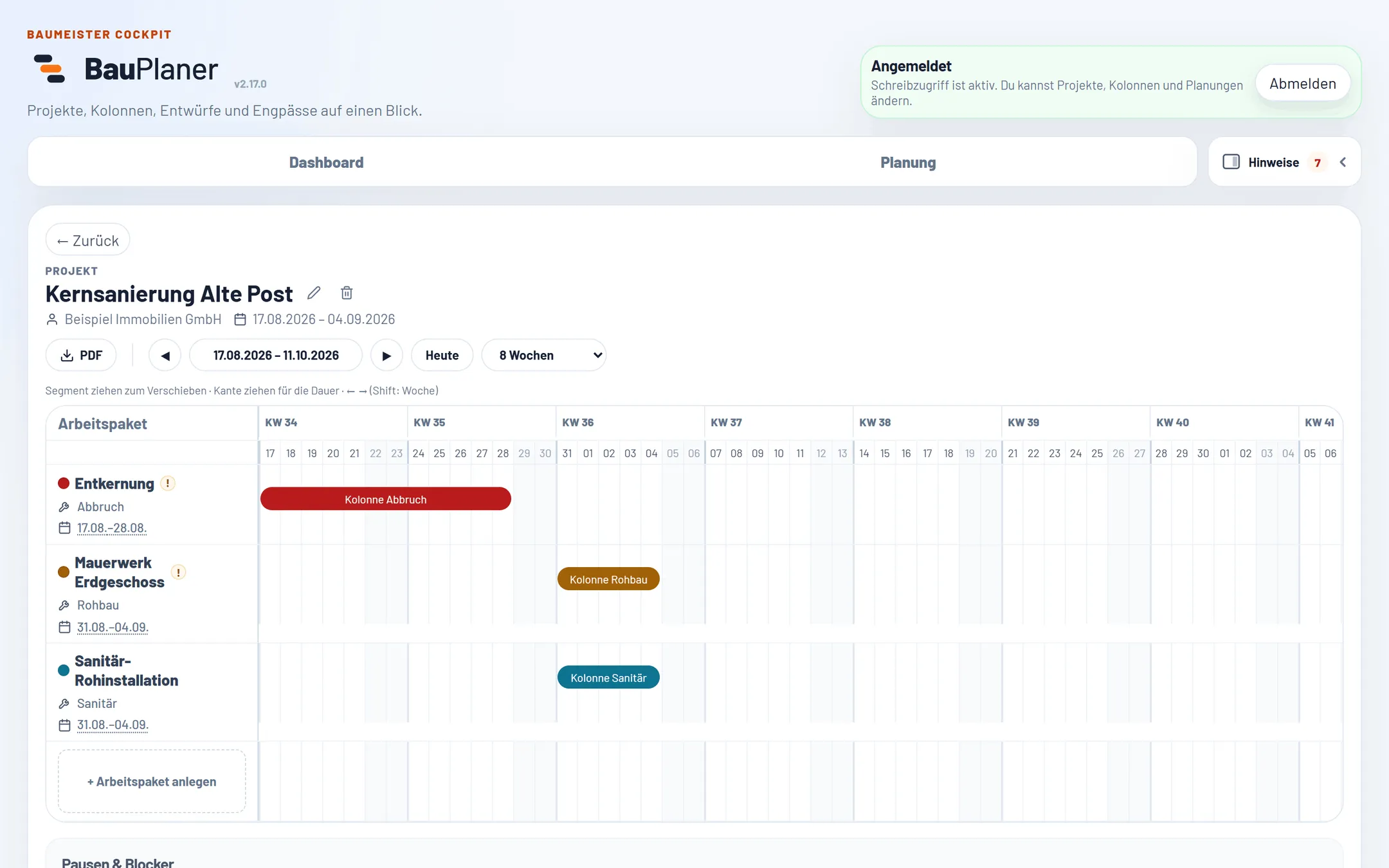This screenshot has height=868, width=1389.
Task: Click the teal color dot of Sanitär-Rohinstallation
Action: click(x=64, y=671)
